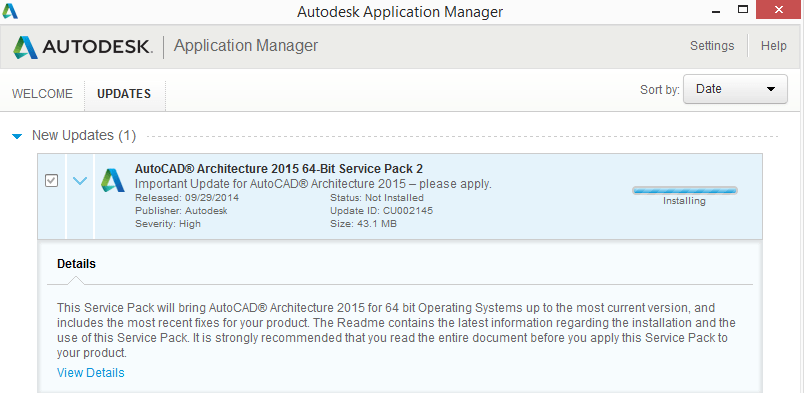Click the Publisher: Autodesk text
Image resolution: width=804 pixels, height=393 pixels.
[182, 211]
